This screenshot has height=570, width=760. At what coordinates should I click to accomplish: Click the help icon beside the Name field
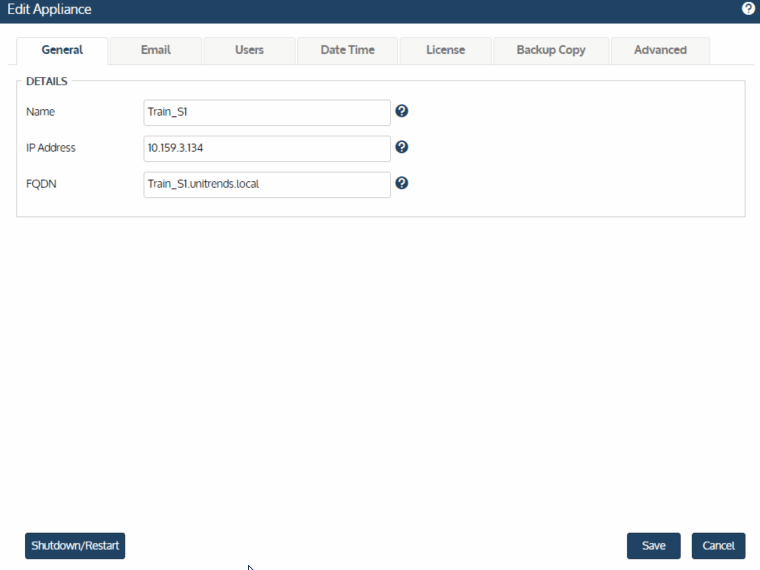click(401, 111)
